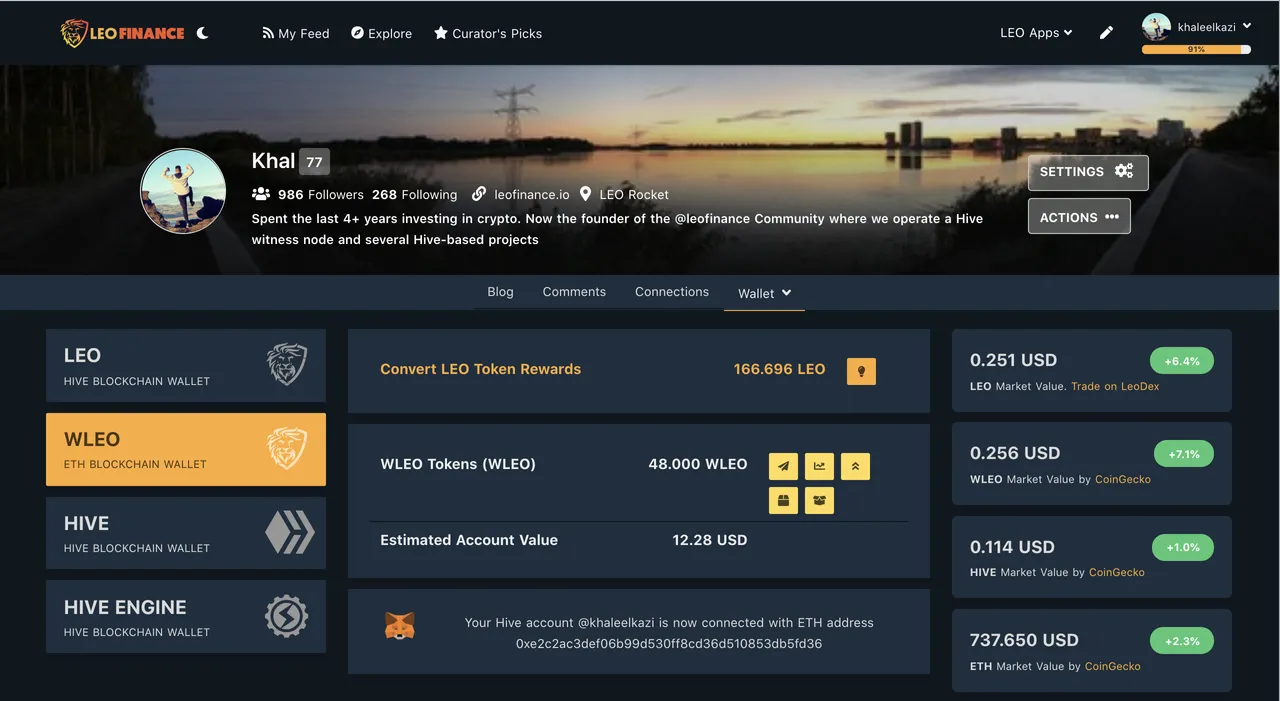Switch to the Blog tab

[500, 292]
